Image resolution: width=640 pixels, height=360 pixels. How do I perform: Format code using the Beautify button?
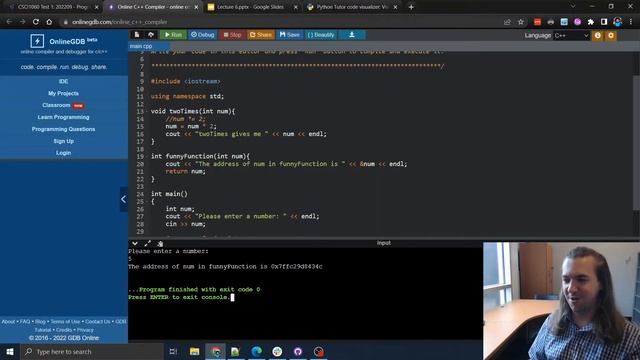tap(321, 35)
